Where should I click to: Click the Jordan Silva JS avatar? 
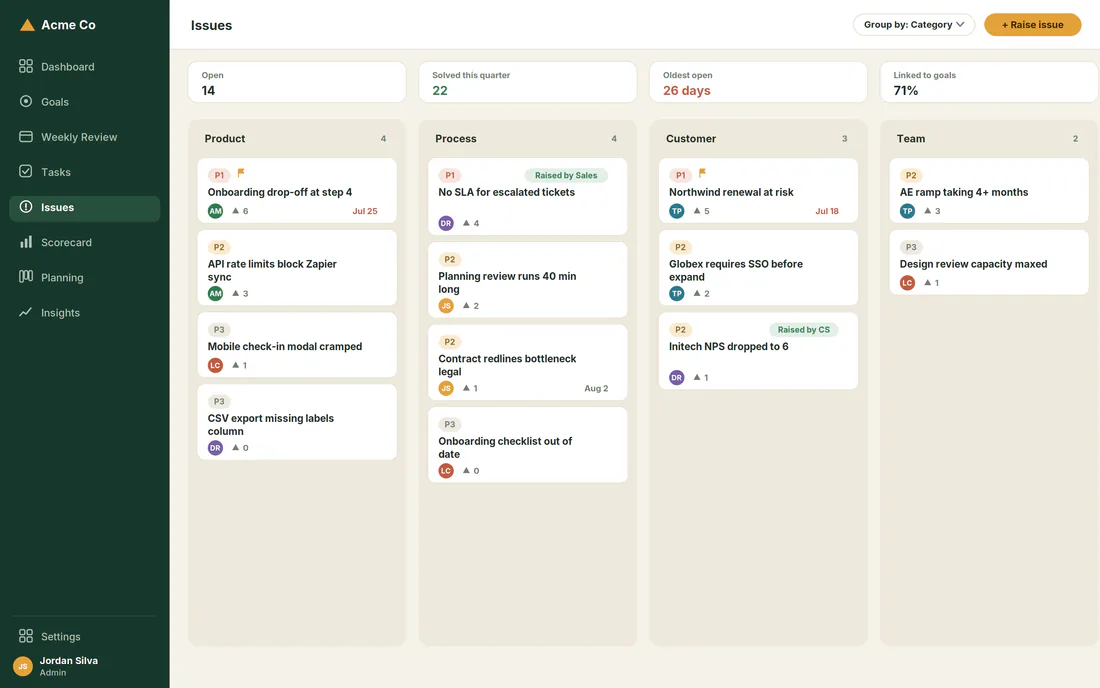(x=22, y=666)
